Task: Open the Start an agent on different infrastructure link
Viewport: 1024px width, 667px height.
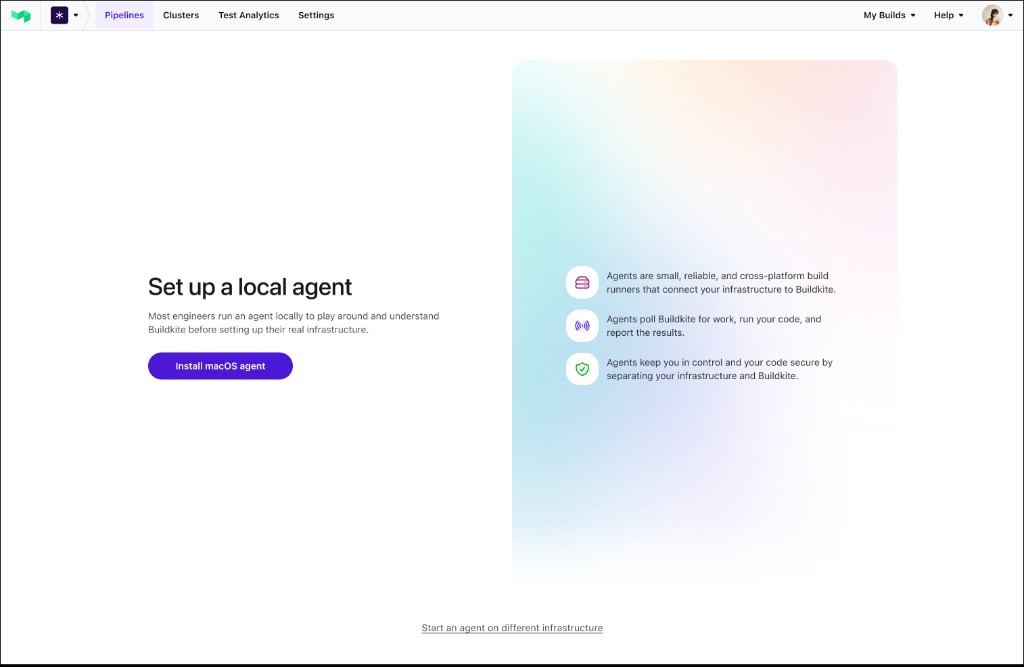Action: point(512,627)
